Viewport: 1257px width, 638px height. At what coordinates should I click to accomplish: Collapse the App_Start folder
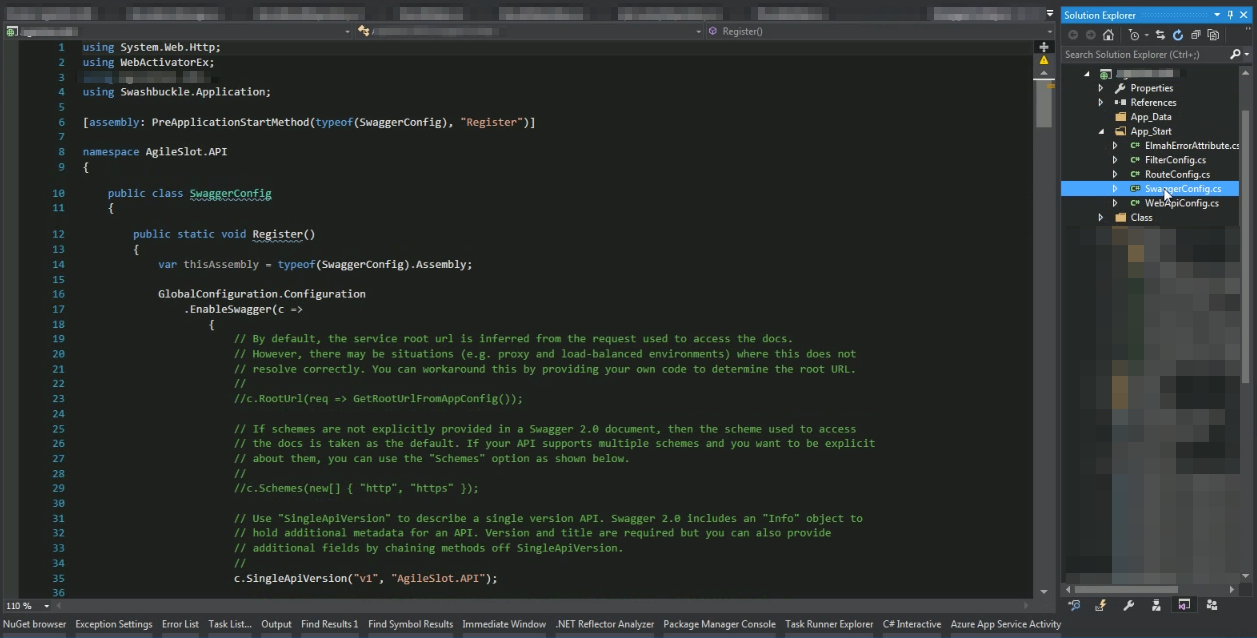click(x=1101, y=131)
